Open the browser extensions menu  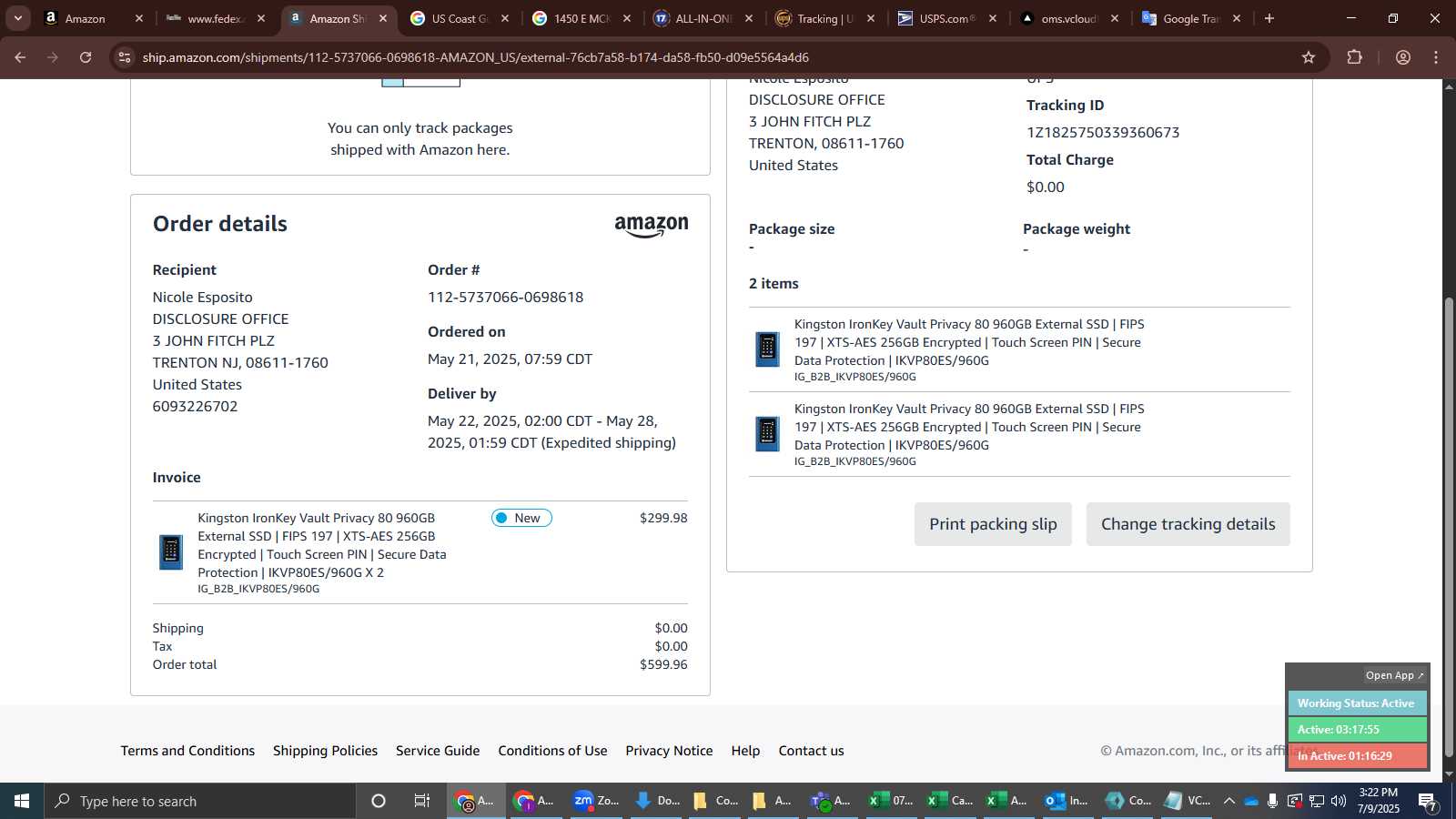1354,57
